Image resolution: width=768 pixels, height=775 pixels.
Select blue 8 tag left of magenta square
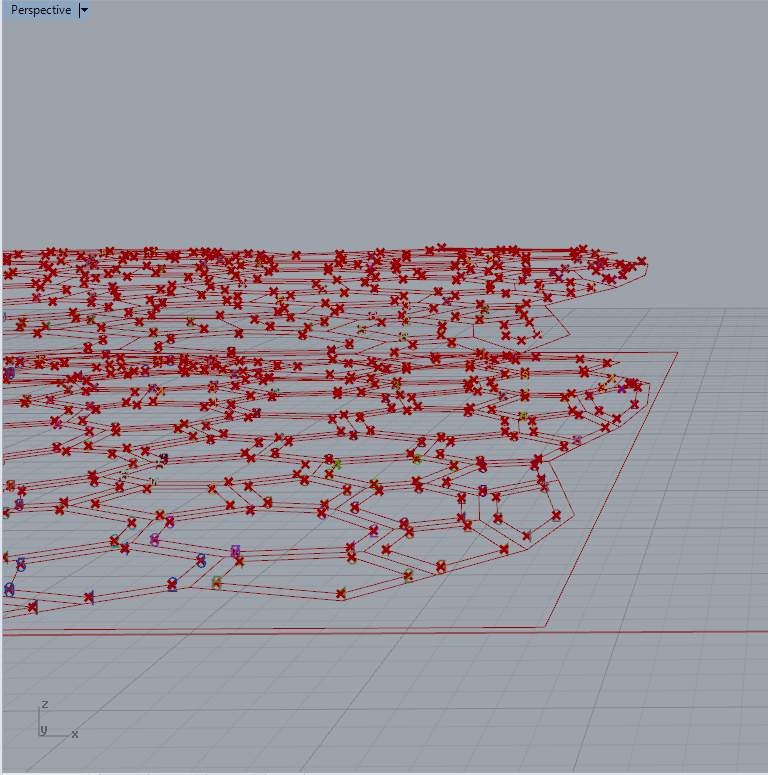coord(201,560)
